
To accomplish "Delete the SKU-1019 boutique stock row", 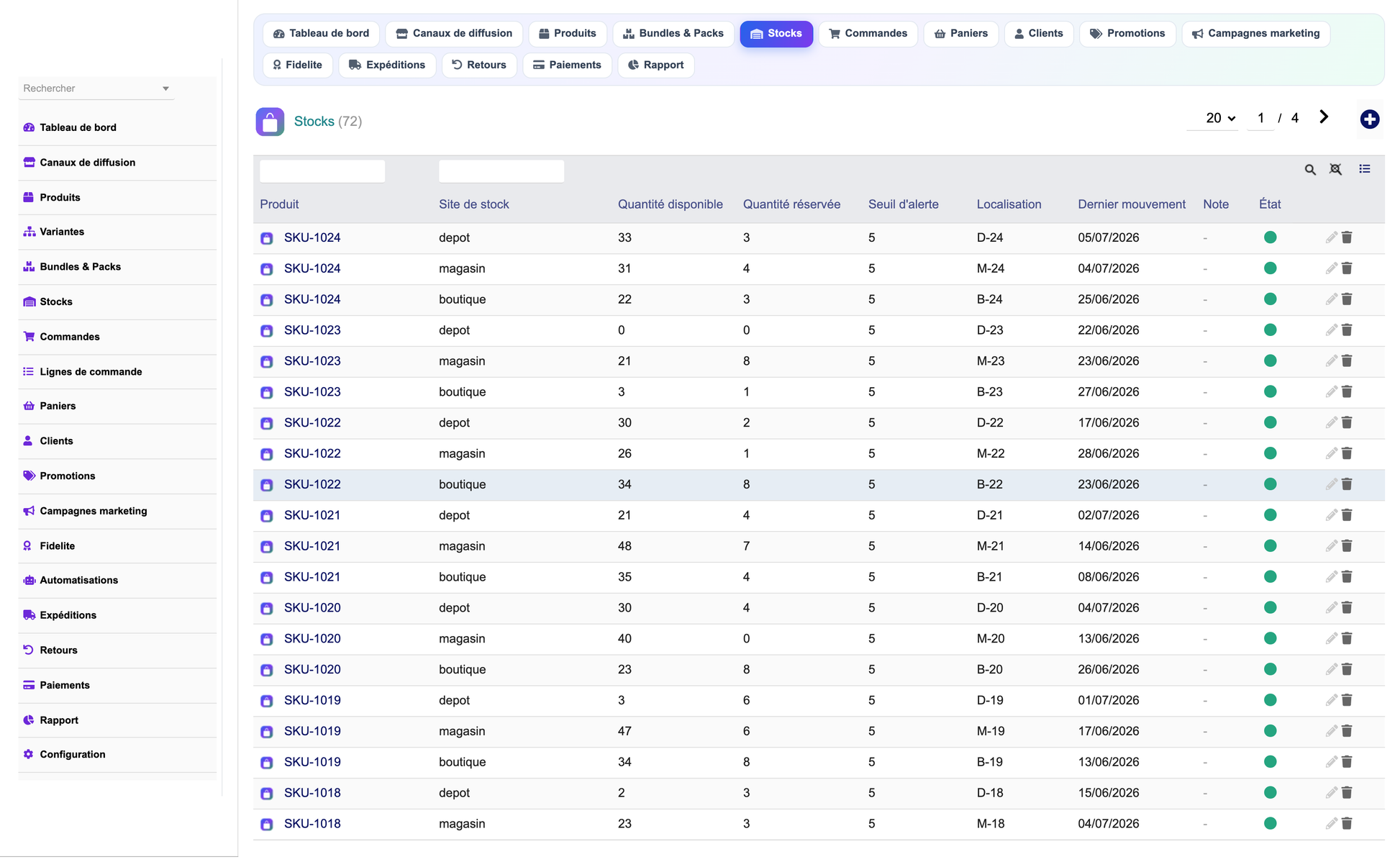I will (1347, 762).
